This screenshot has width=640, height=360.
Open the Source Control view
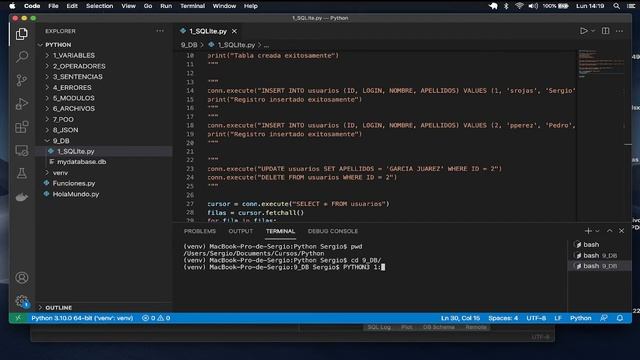coord(22,80)
